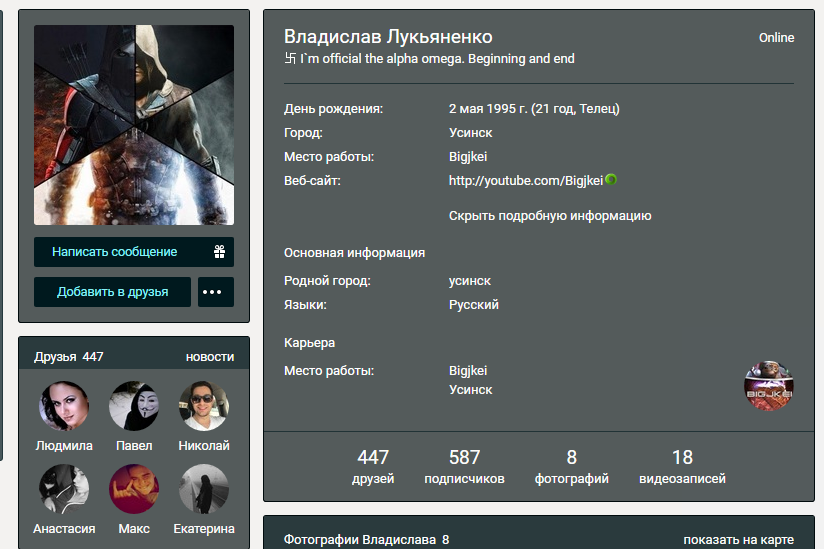Open friend Людмила's avatar
Image resolution: width=824 pixels, height=549 pixels.
(64, 406)
